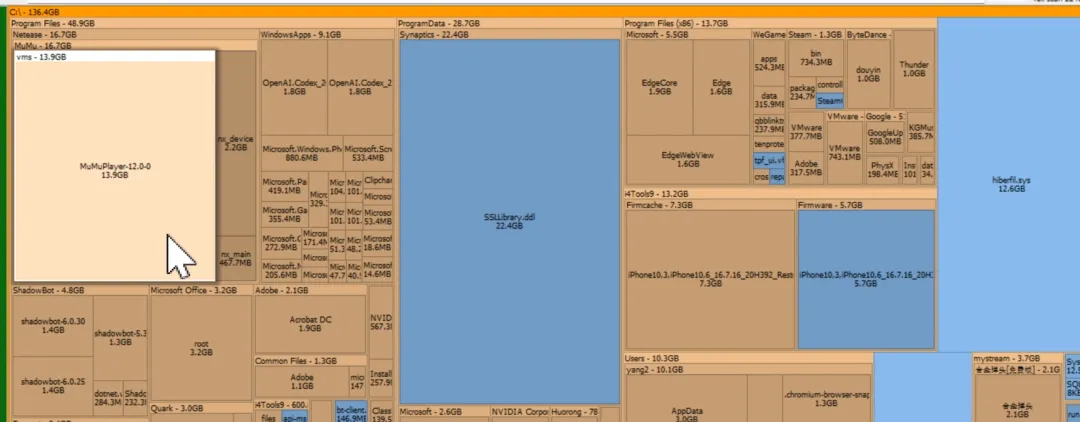1080x422 pixels.
Task: Select the WindowsApps - 9.1GB header
Action: point(326,34)
